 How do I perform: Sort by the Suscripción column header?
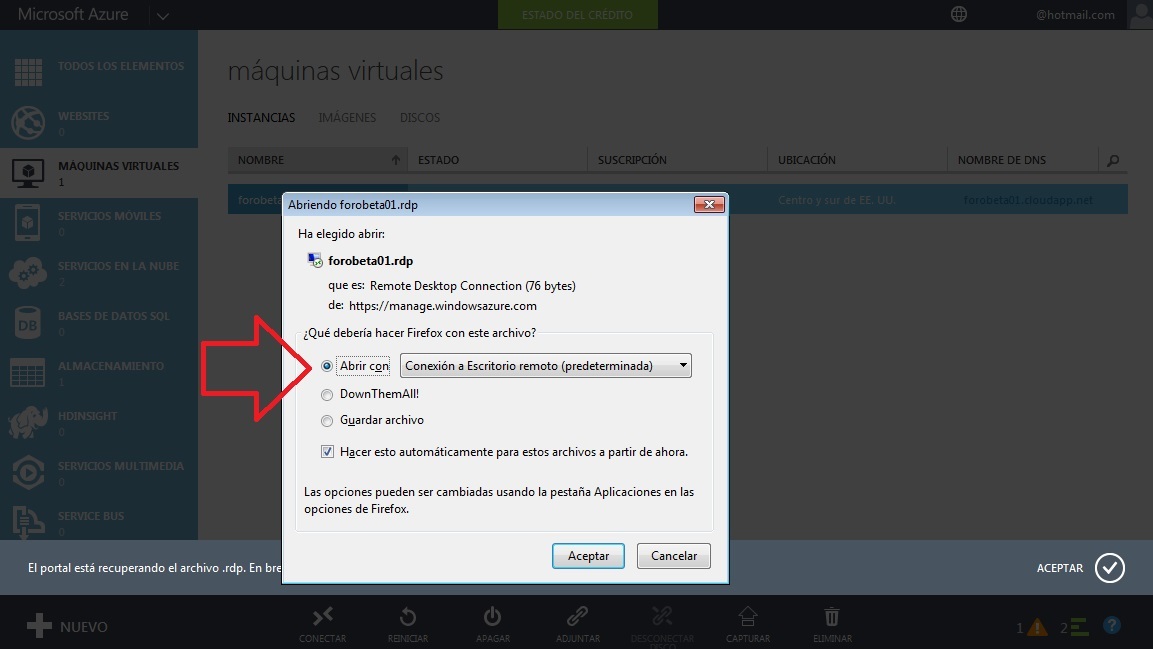[677, 159]
